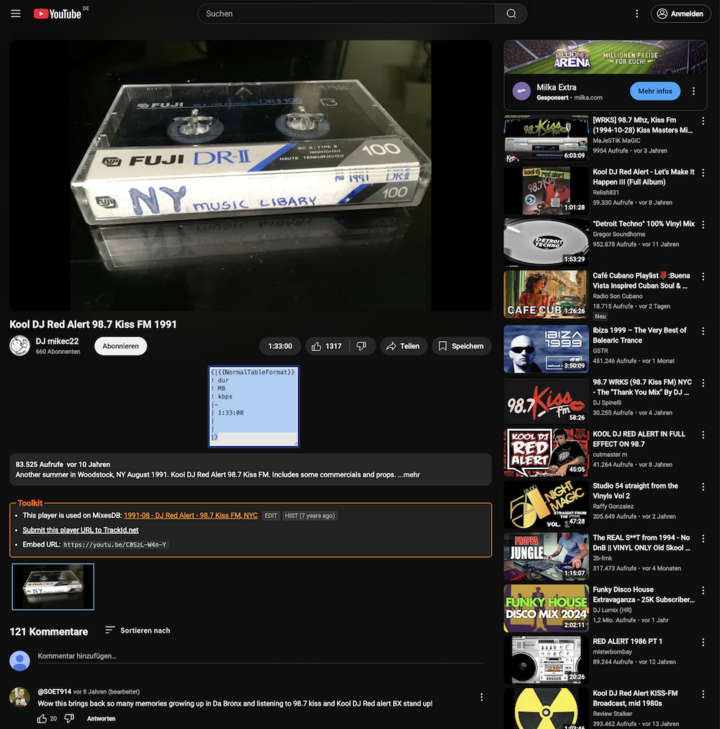Open the Kool DJ Red Alert KISS-FM Broadcast title
Image resolution: width=720 pixels, height=729 pixels.
[635, 698]
